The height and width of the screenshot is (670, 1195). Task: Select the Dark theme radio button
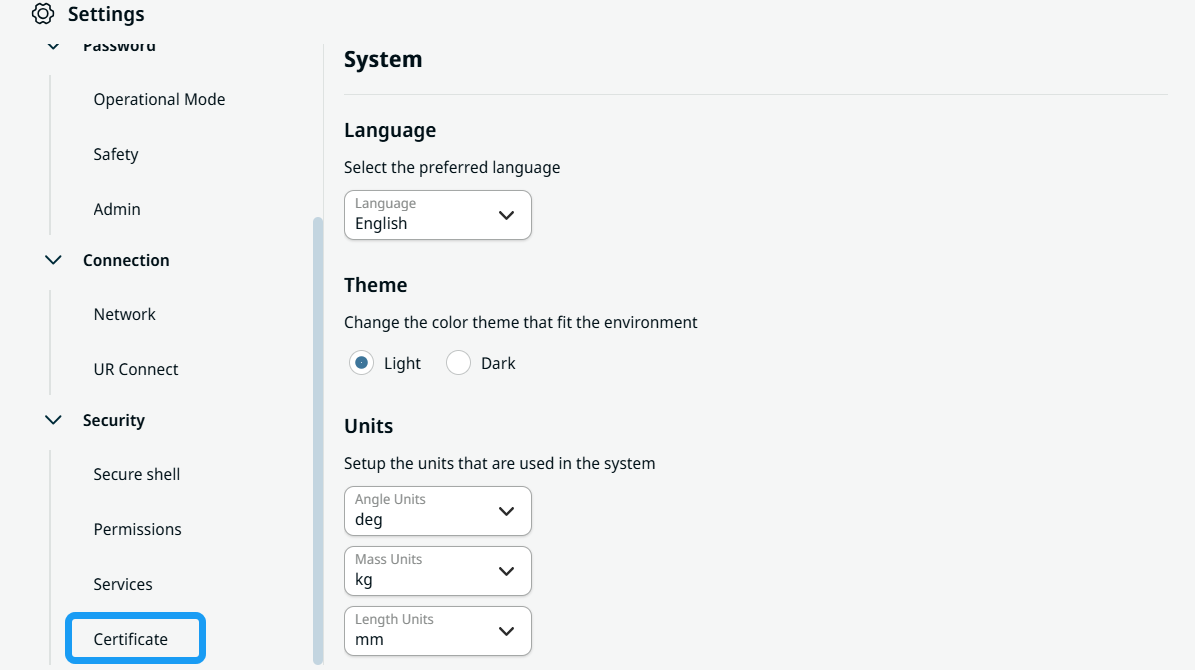(x=458, y=363)
